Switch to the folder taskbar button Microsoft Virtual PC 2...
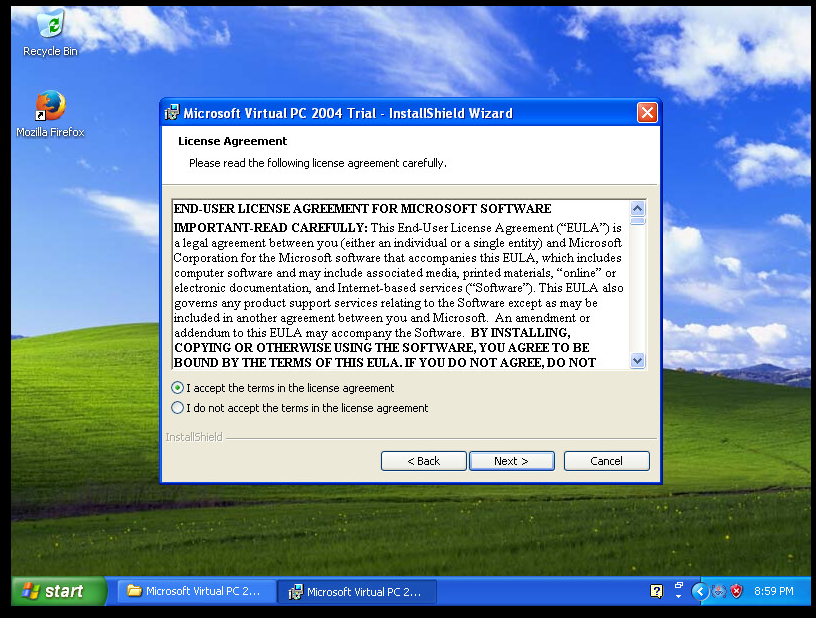This screenshot has width=816, height=618. tap(197, 591)
